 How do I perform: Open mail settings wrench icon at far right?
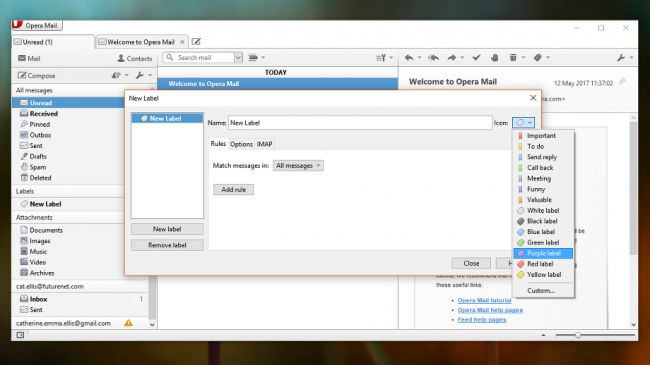point(621,58)
